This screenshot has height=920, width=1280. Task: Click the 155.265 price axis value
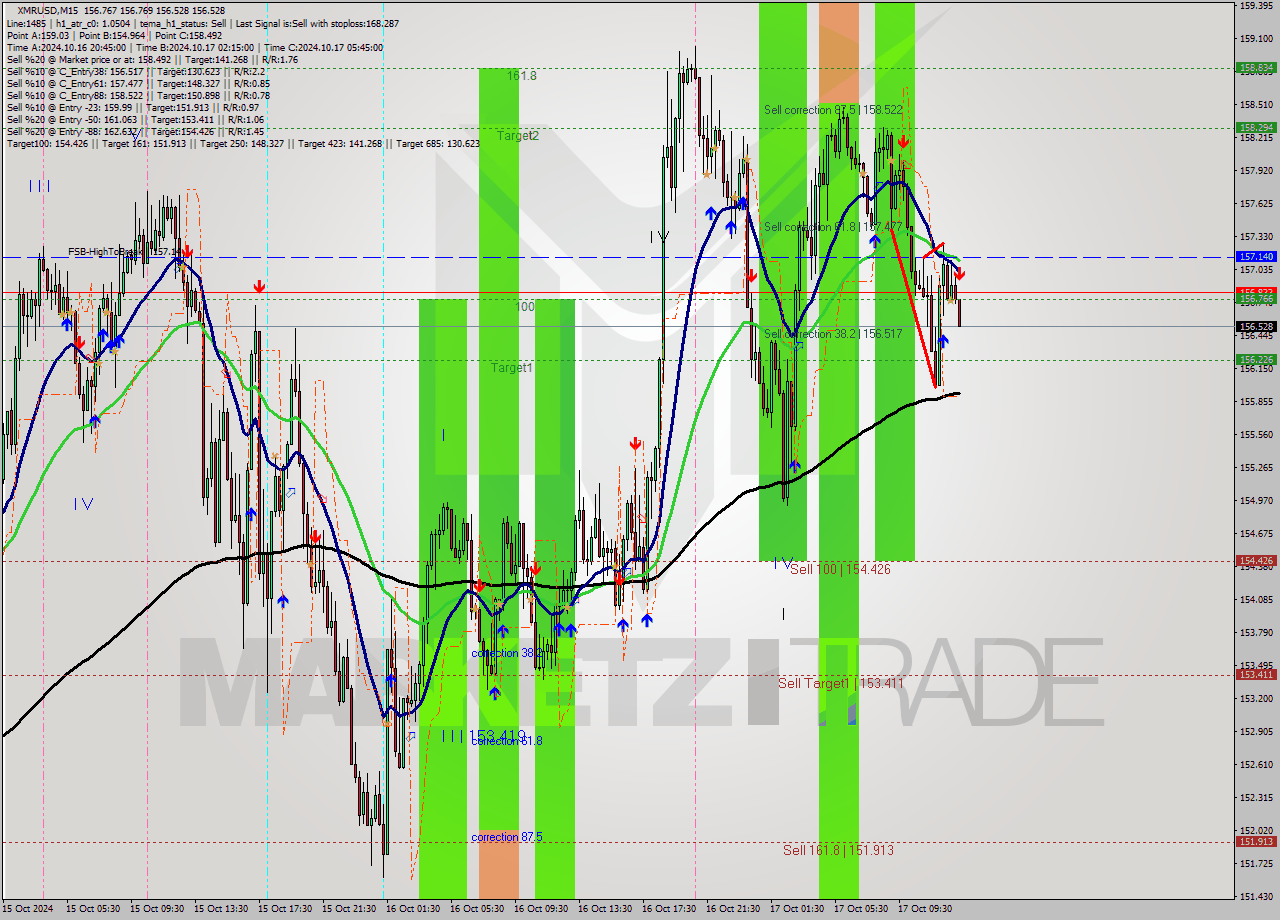coord(1256,468)
